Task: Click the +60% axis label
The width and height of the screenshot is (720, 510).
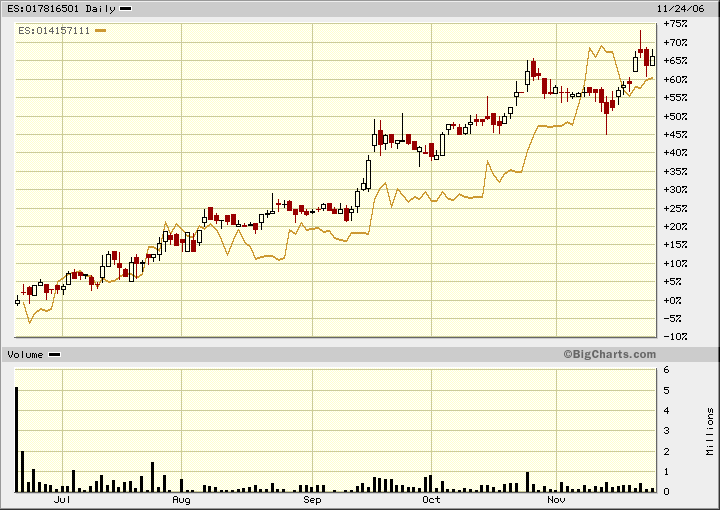Action: 675,79
